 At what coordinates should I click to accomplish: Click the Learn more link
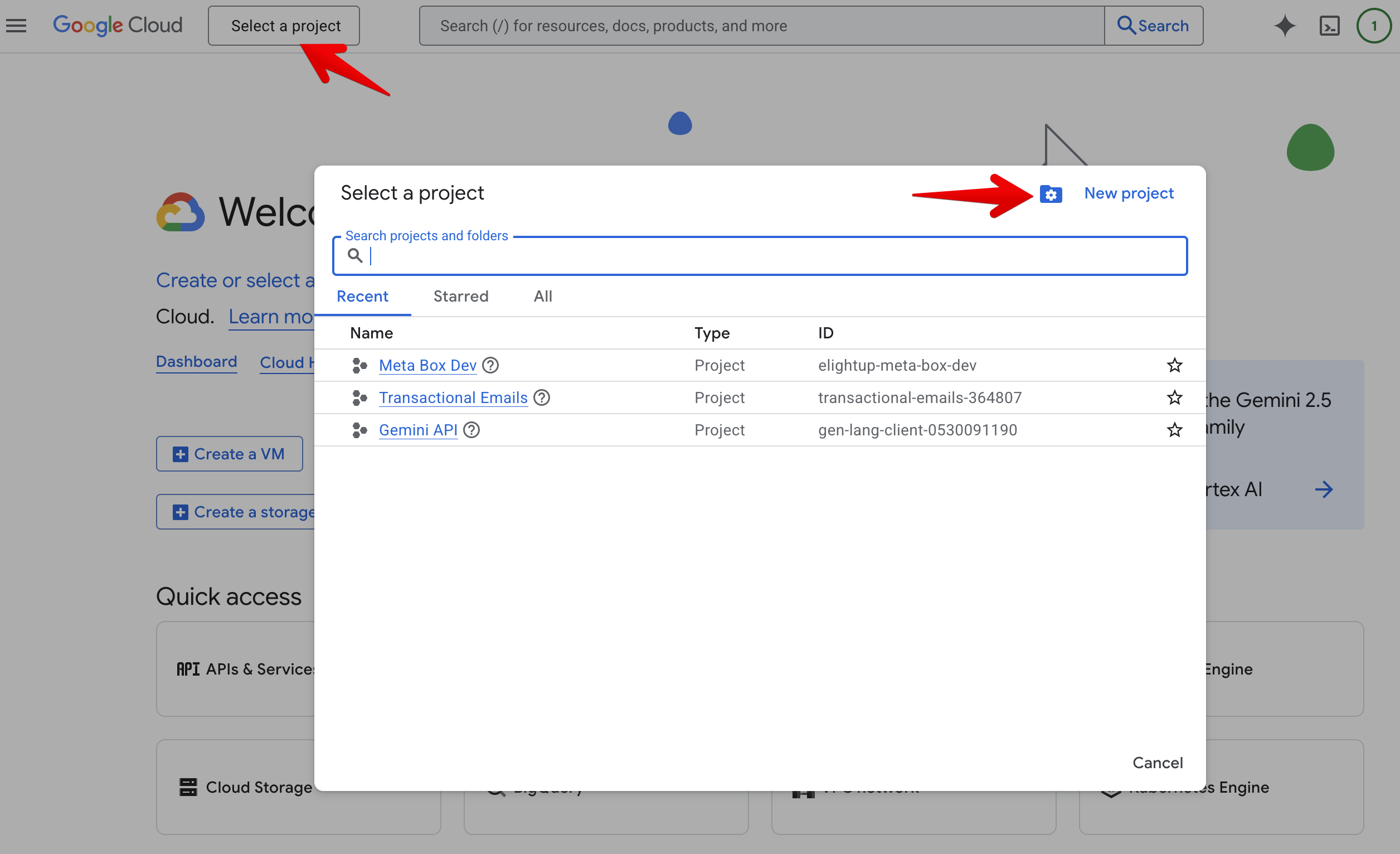pyautogui.click(x=271, y=317)
